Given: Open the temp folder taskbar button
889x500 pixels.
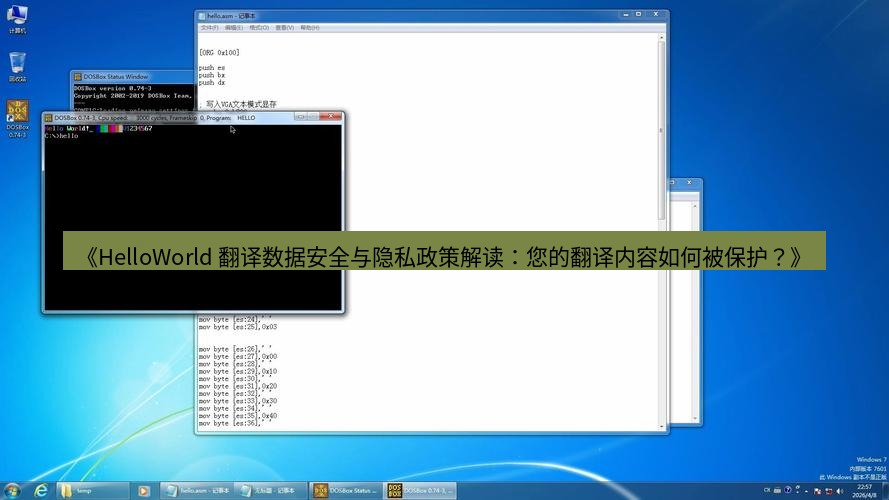Looking at the screenshot, I should click(x=94, y=490).
